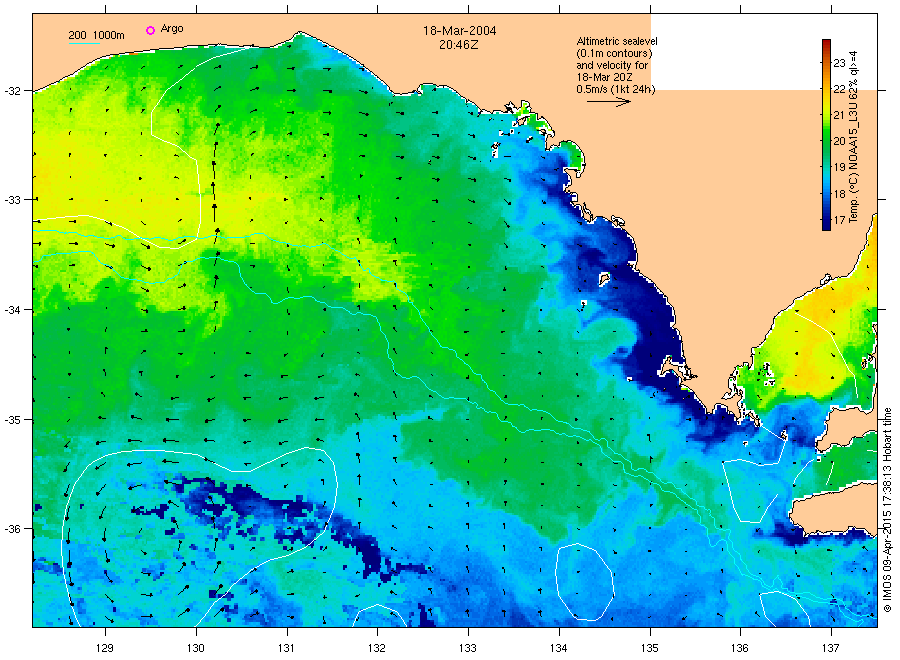Click the '0.5m/s (1kt 24h)' text
Viewport: 900px width, 660px height.
615,89
